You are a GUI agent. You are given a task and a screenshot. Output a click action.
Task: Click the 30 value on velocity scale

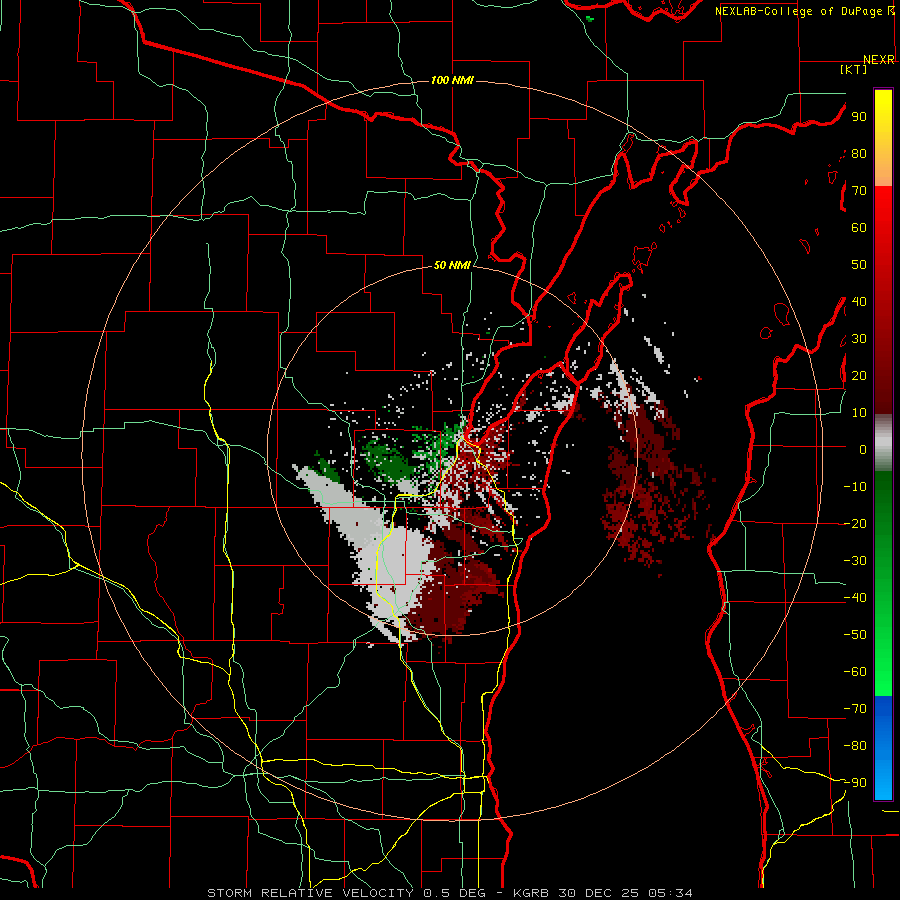[x=859, y=339]
